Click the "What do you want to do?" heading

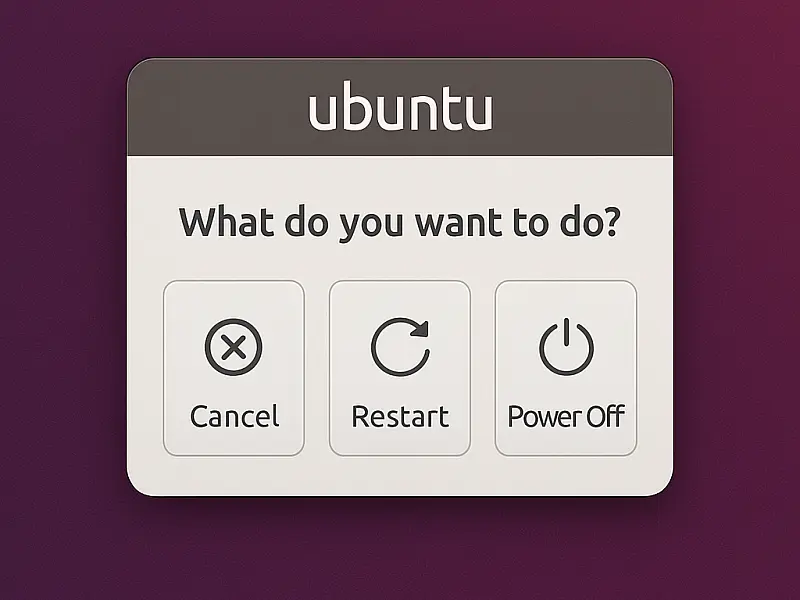click(400, 223)
